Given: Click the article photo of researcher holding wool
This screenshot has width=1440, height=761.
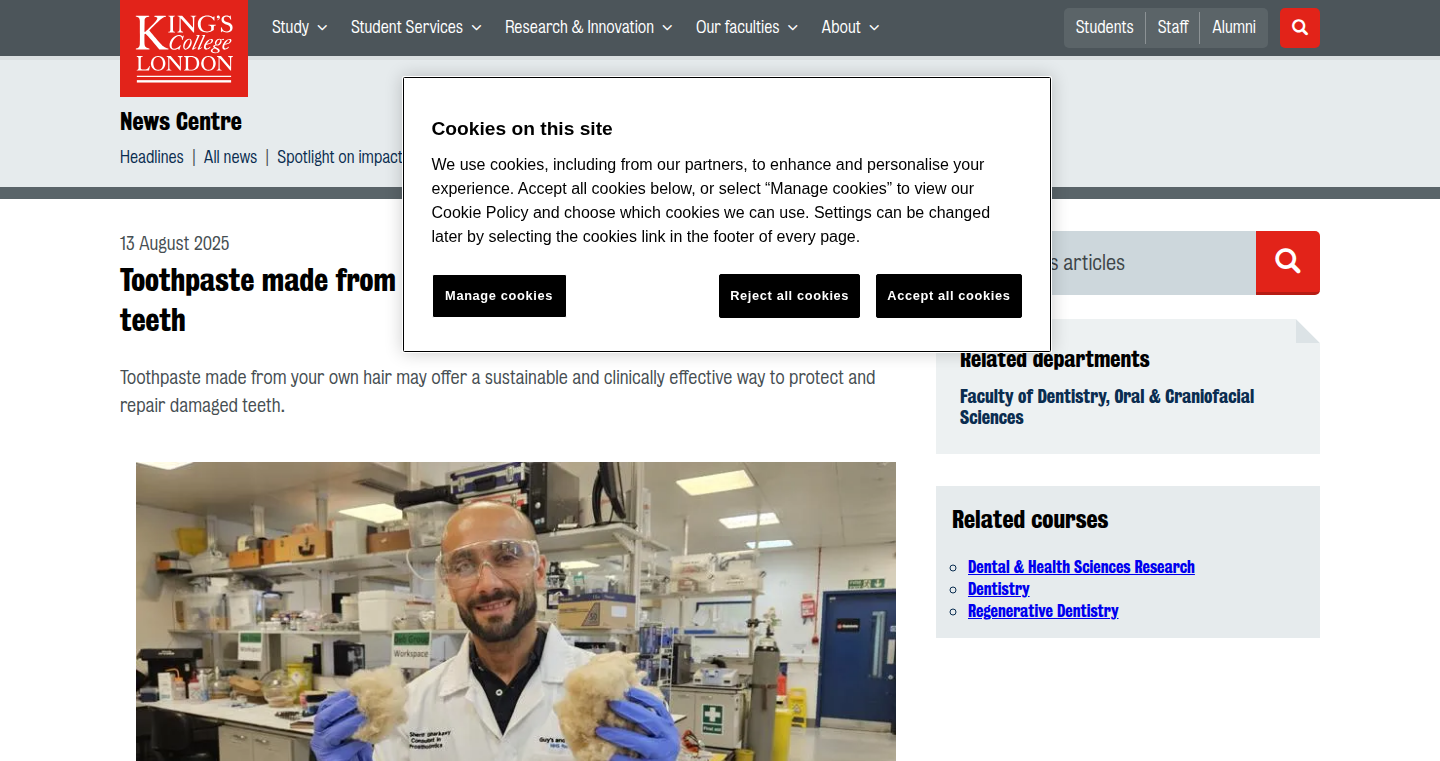Looking at the screenshot, I should [x=516, y=611].
